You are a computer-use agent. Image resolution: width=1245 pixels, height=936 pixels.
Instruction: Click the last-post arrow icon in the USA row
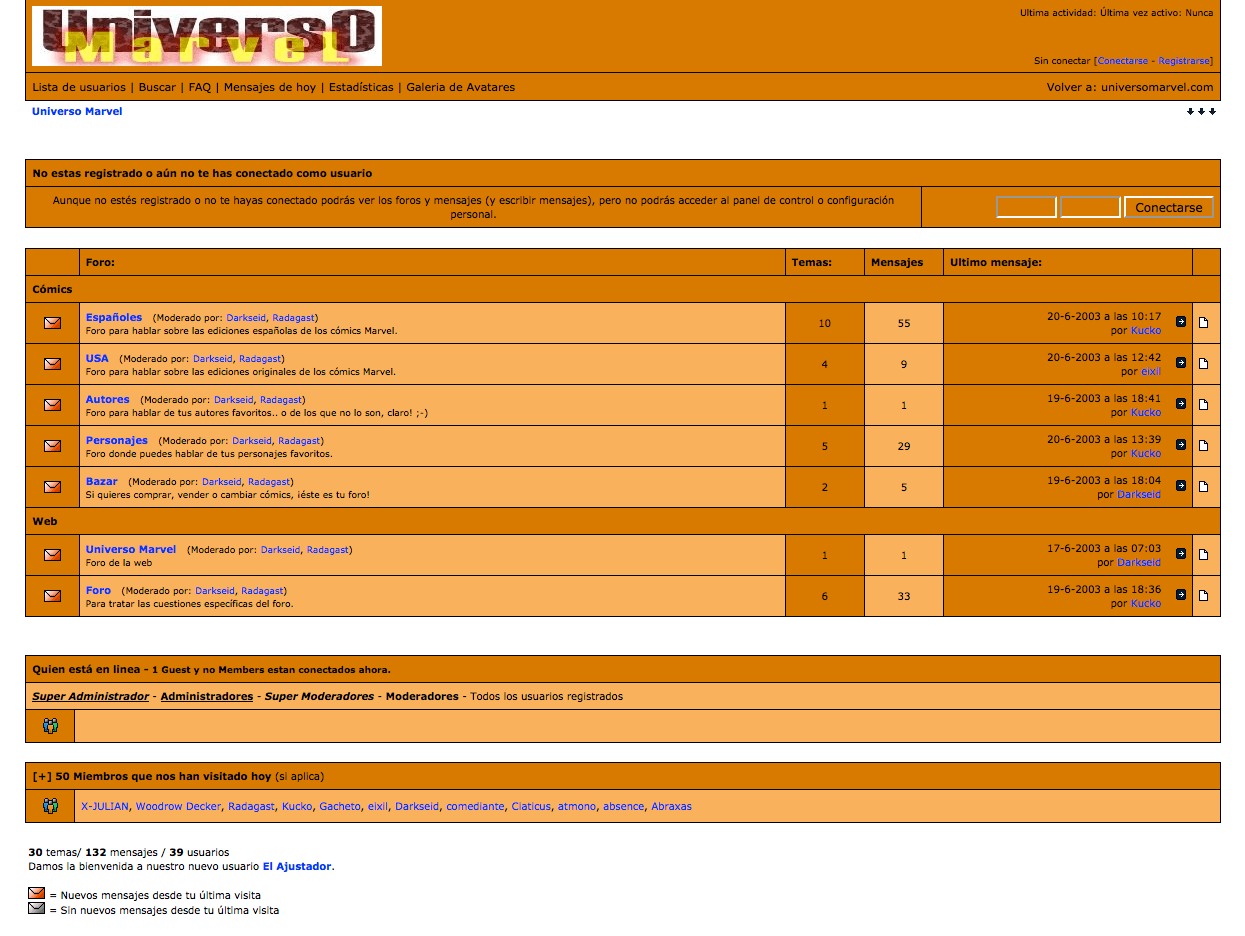[x=1180, y=363]
